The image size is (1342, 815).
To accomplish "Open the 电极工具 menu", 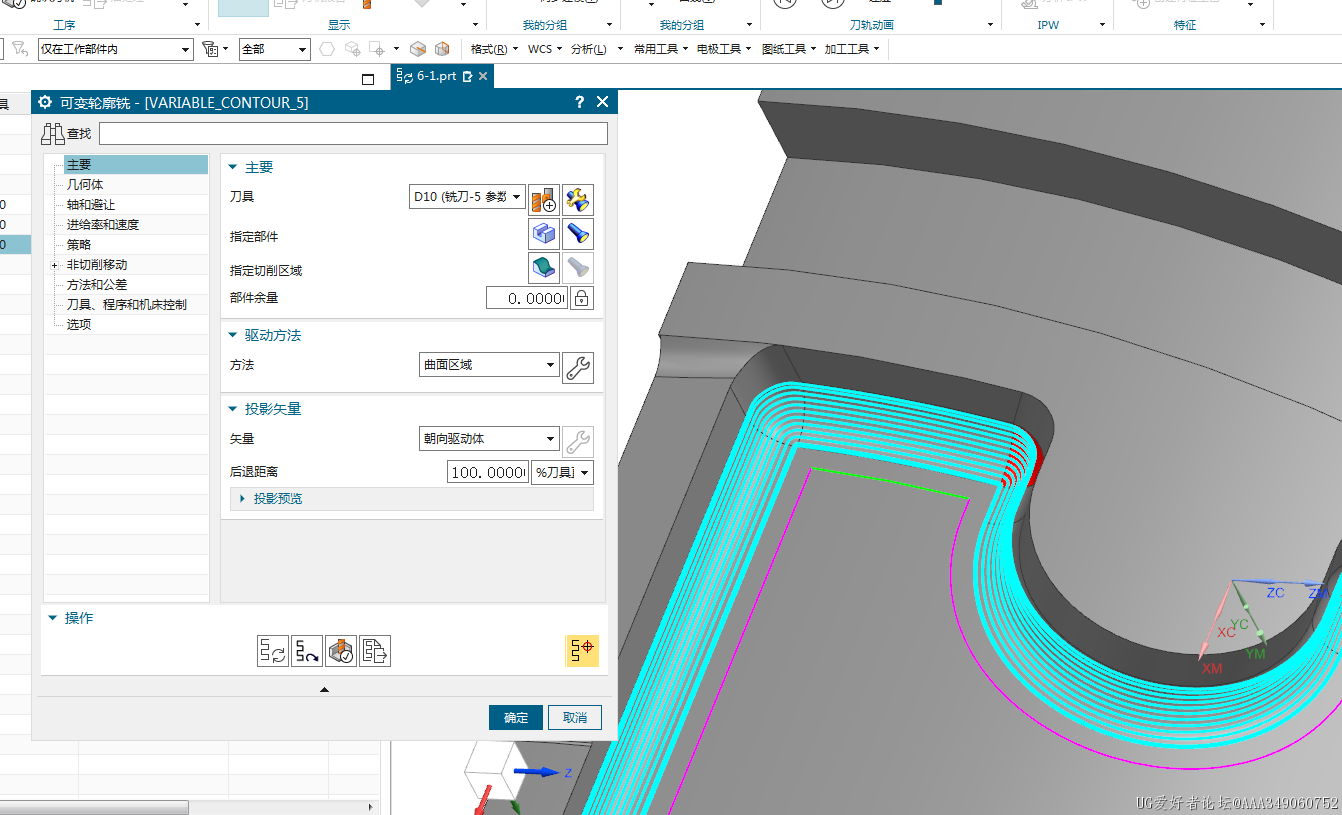I will [x=725, y=49].
